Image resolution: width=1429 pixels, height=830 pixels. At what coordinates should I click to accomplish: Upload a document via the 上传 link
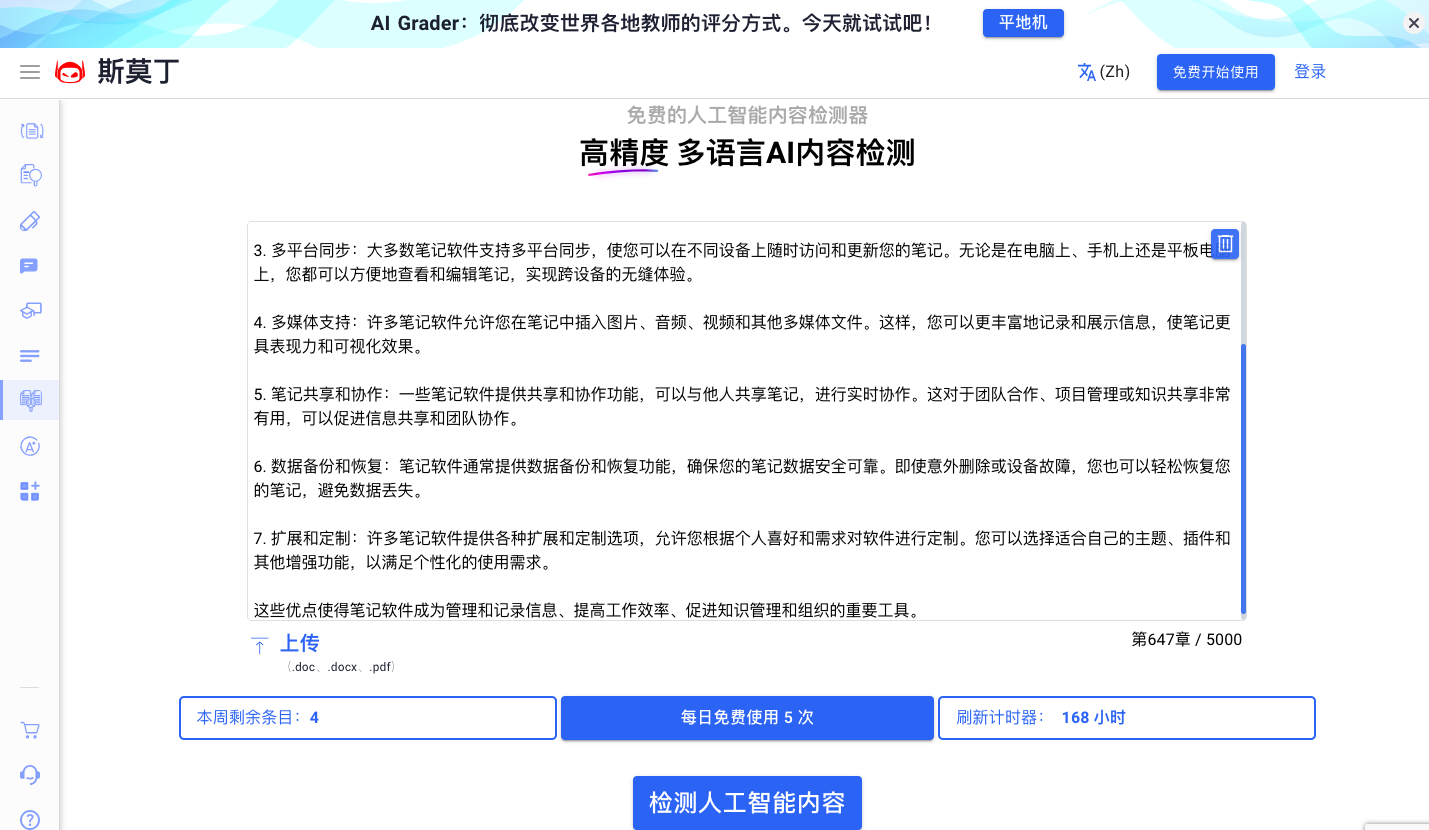click(299, 642)
